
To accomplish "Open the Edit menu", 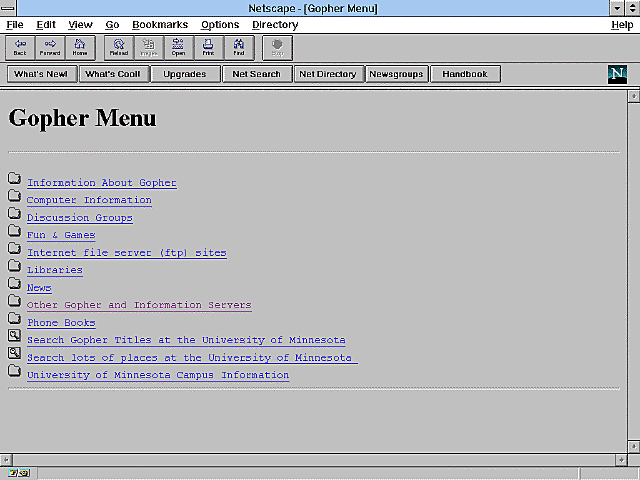I will (x=46, y=25).
